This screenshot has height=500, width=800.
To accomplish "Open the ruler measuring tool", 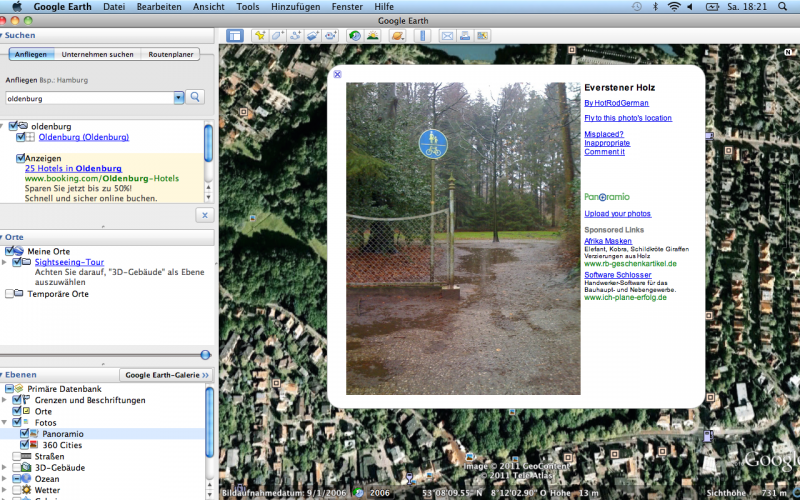I will coord(421,36).
